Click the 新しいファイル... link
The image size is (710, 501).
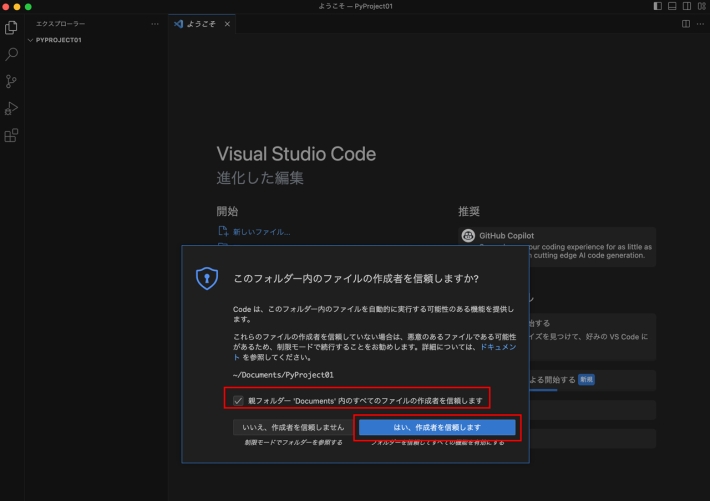tap(261, 232)
